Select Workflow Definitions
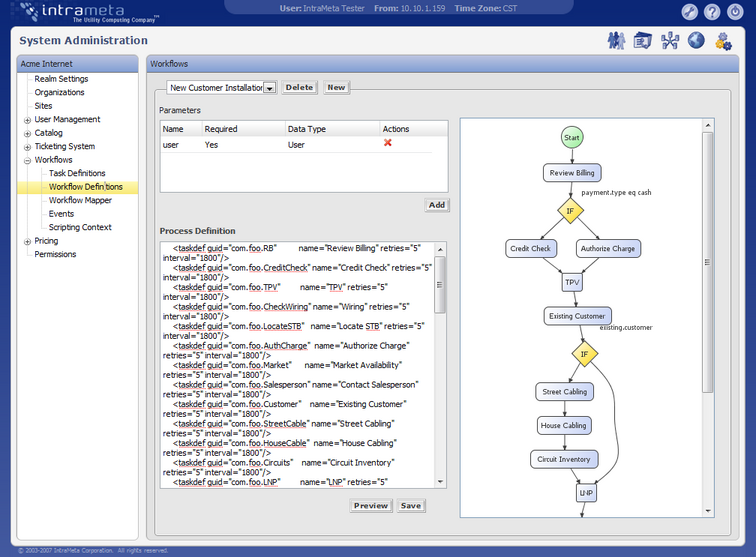756x557 pixels. click(85, 187)
